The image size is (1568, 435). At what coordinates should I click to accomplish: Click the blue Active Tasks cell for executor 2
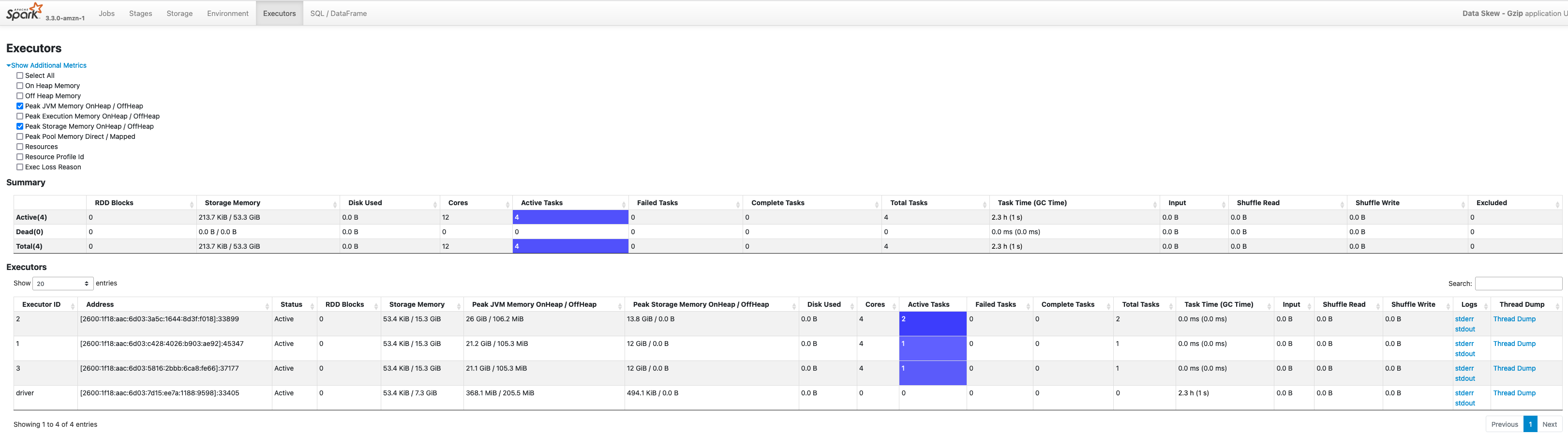tap(932, 324)
